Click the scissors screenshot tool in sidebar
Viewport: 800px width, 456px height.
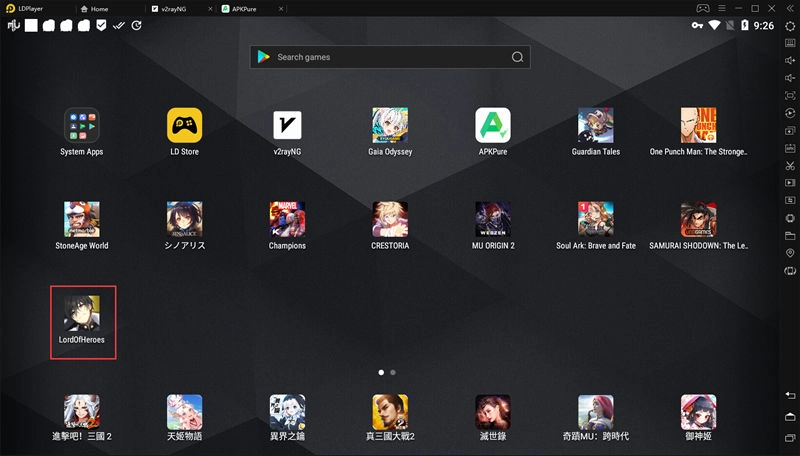click(790, 165)
